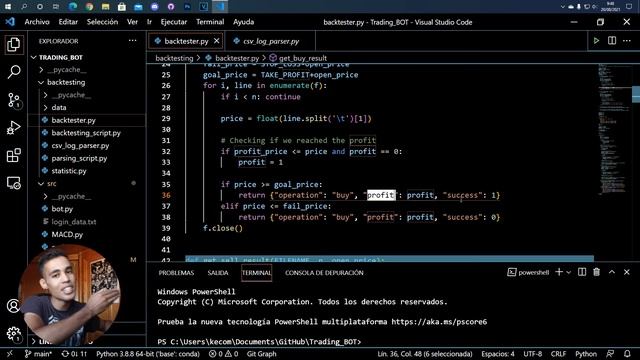Open the feedback icon in status bar
The width and height of the screenshot is (640, 360).
pyautogui.click(x=611, y=354)
